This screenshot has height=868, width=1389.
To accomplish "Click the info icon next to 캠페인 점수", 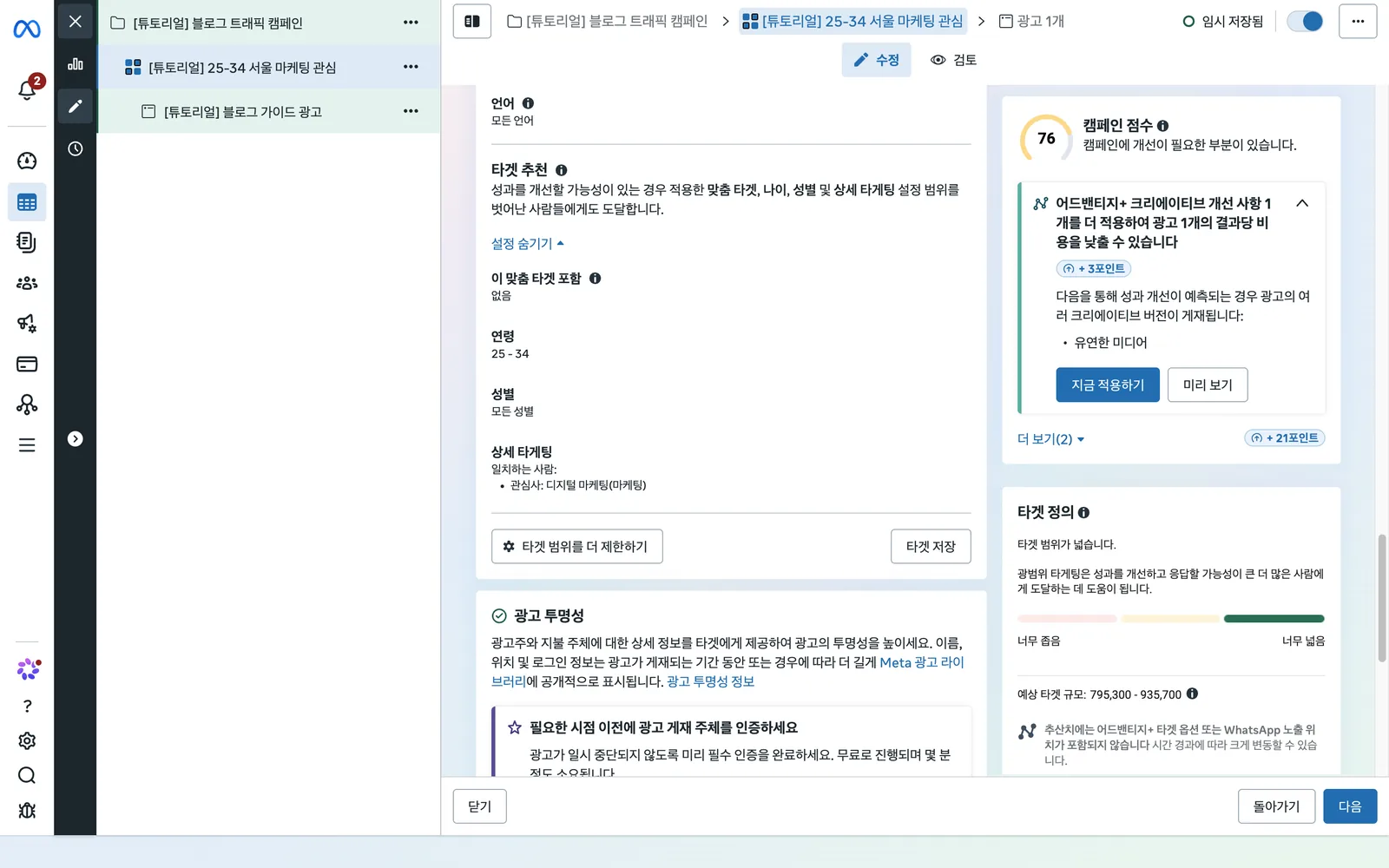I will (x=1162, y=126).
